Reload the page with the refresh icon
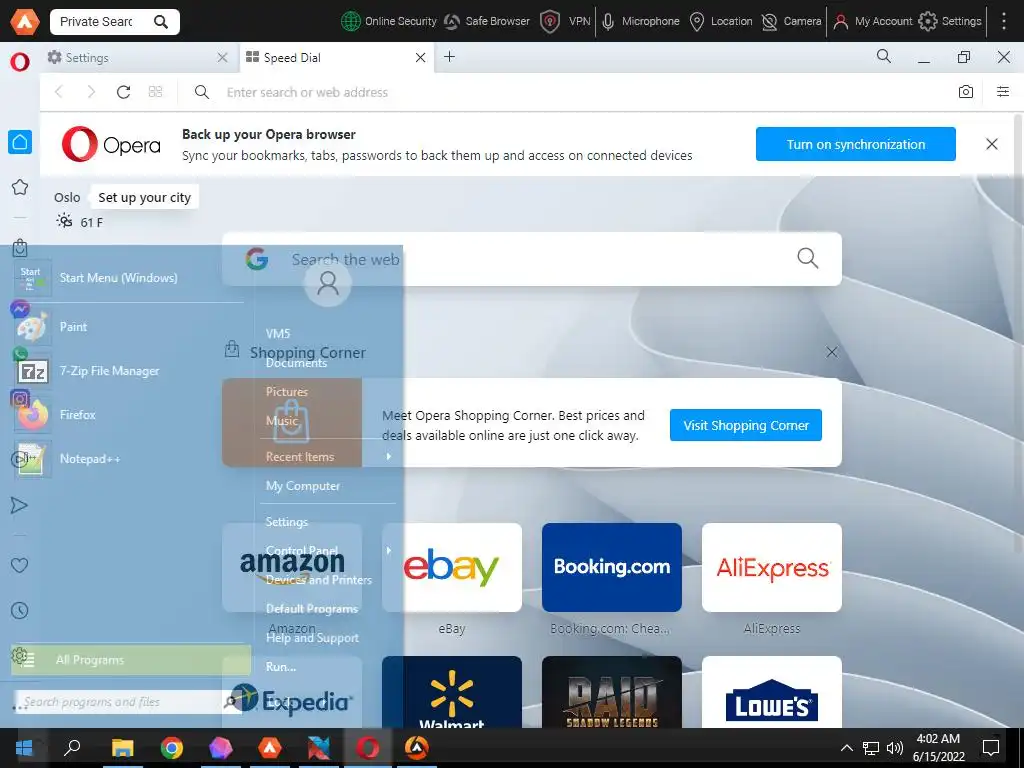 pyautogui.click(x=123, y=92)
